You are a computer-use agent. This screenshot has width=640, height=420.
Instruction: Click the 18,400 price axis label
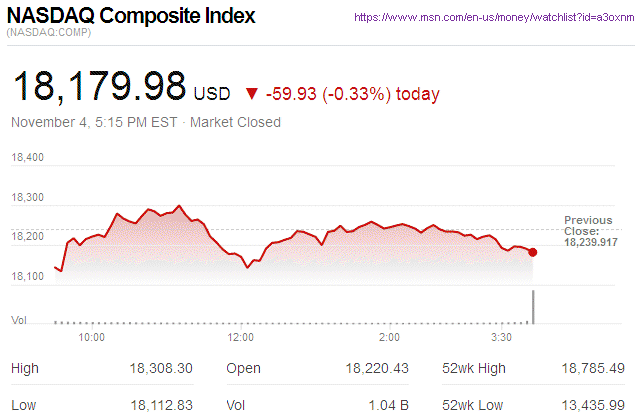point(28,158)
